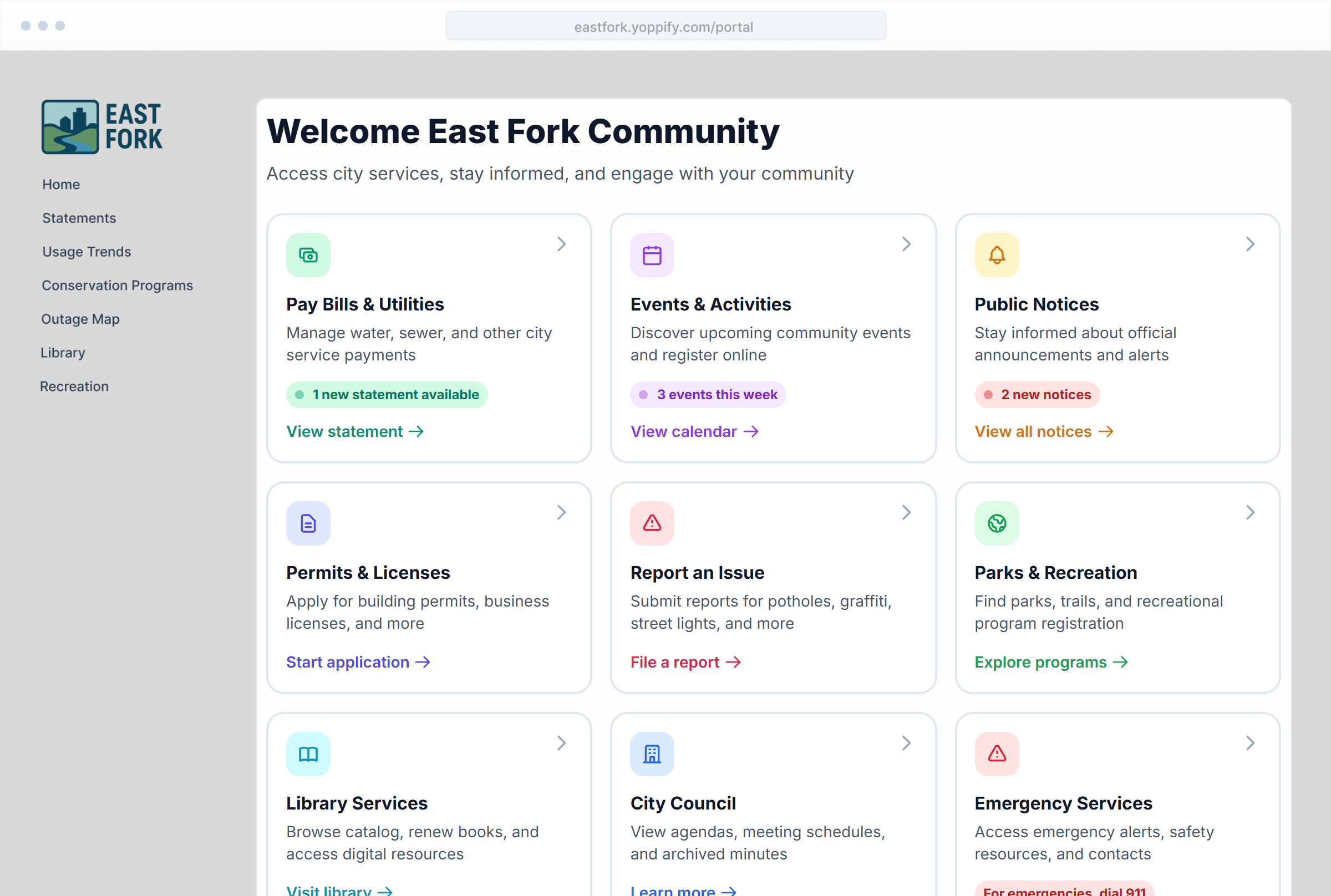Click the Parks & Recreation globe icon
The width and height of the screenshot is (1331, 896).
(996, 523)
